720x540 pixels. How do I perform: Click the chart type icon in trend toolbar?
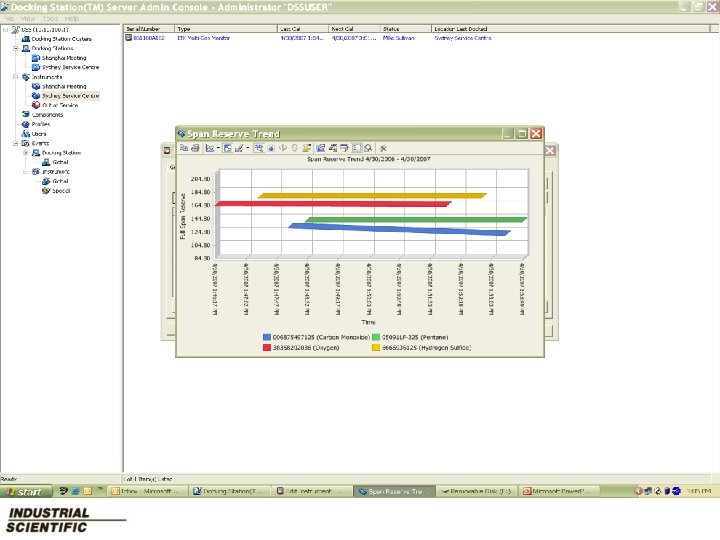210,148
